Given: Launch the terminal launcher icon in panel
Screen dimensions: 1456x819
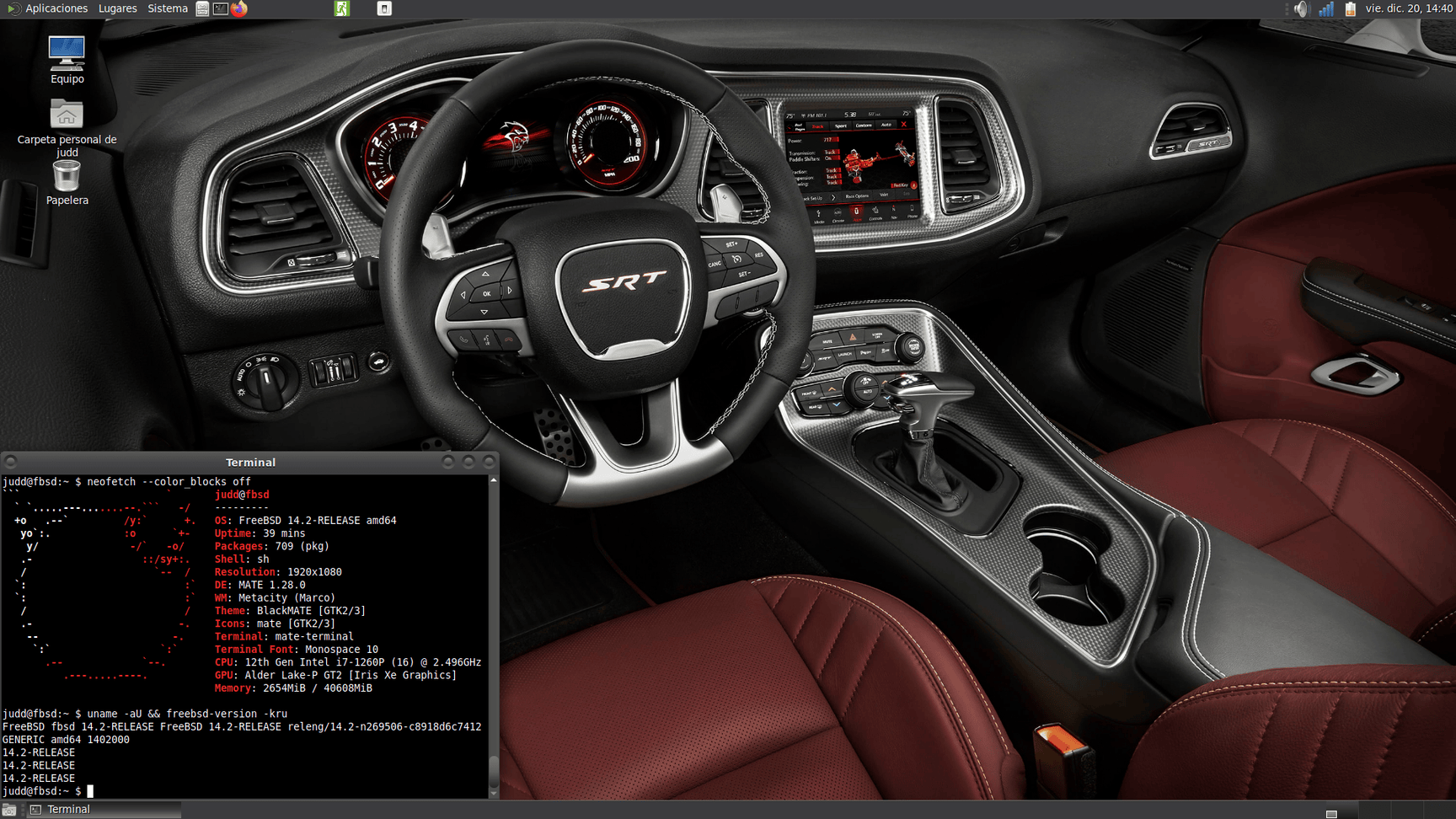Looking at the screenshot, I should point(220,8).
